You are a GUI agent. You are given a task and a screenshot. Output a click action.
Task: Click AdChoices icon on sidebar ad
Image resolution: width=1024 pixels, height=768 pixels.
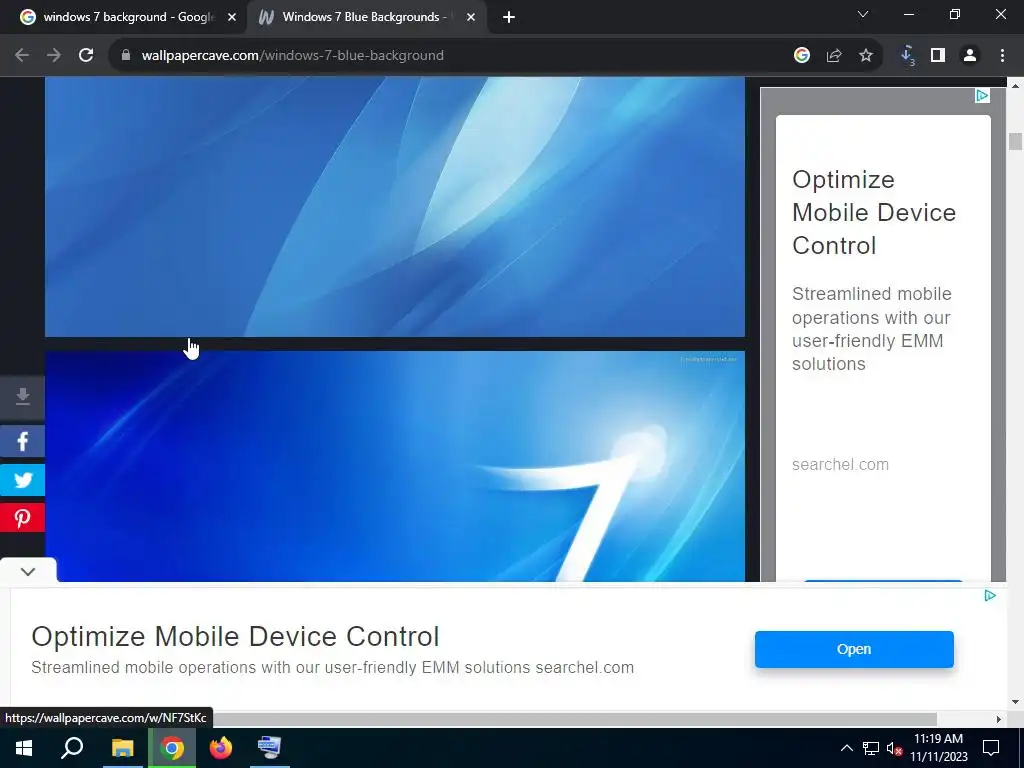click(x=982, y=96)
